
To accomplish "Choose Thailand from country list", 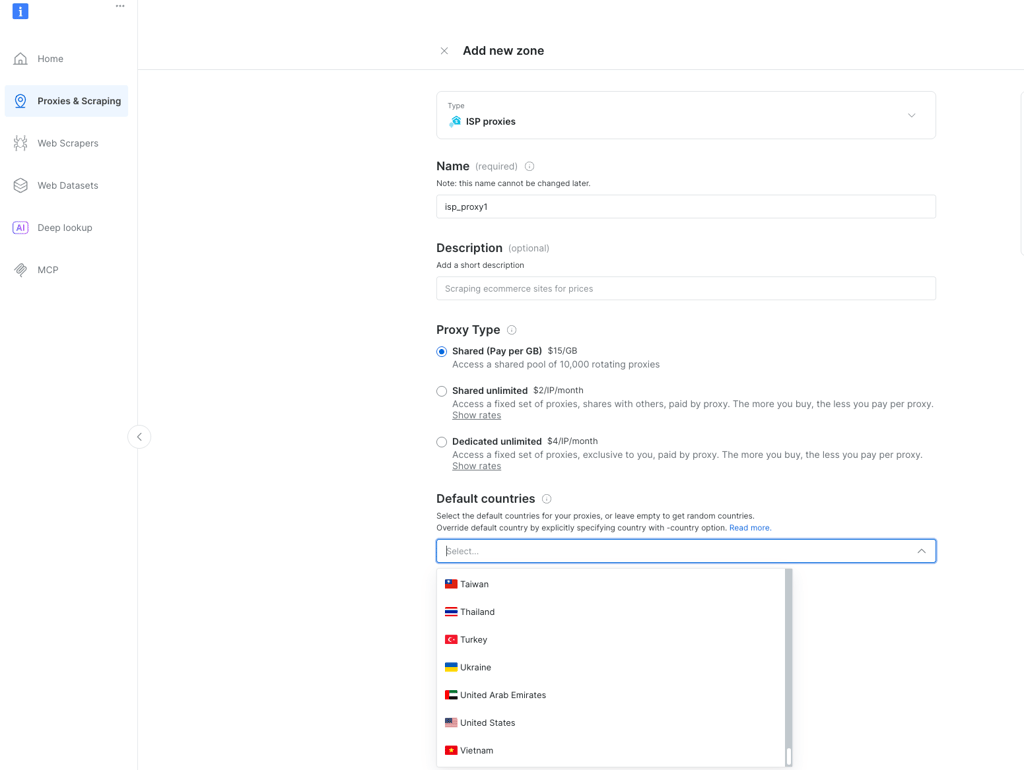I will point(611,612).
